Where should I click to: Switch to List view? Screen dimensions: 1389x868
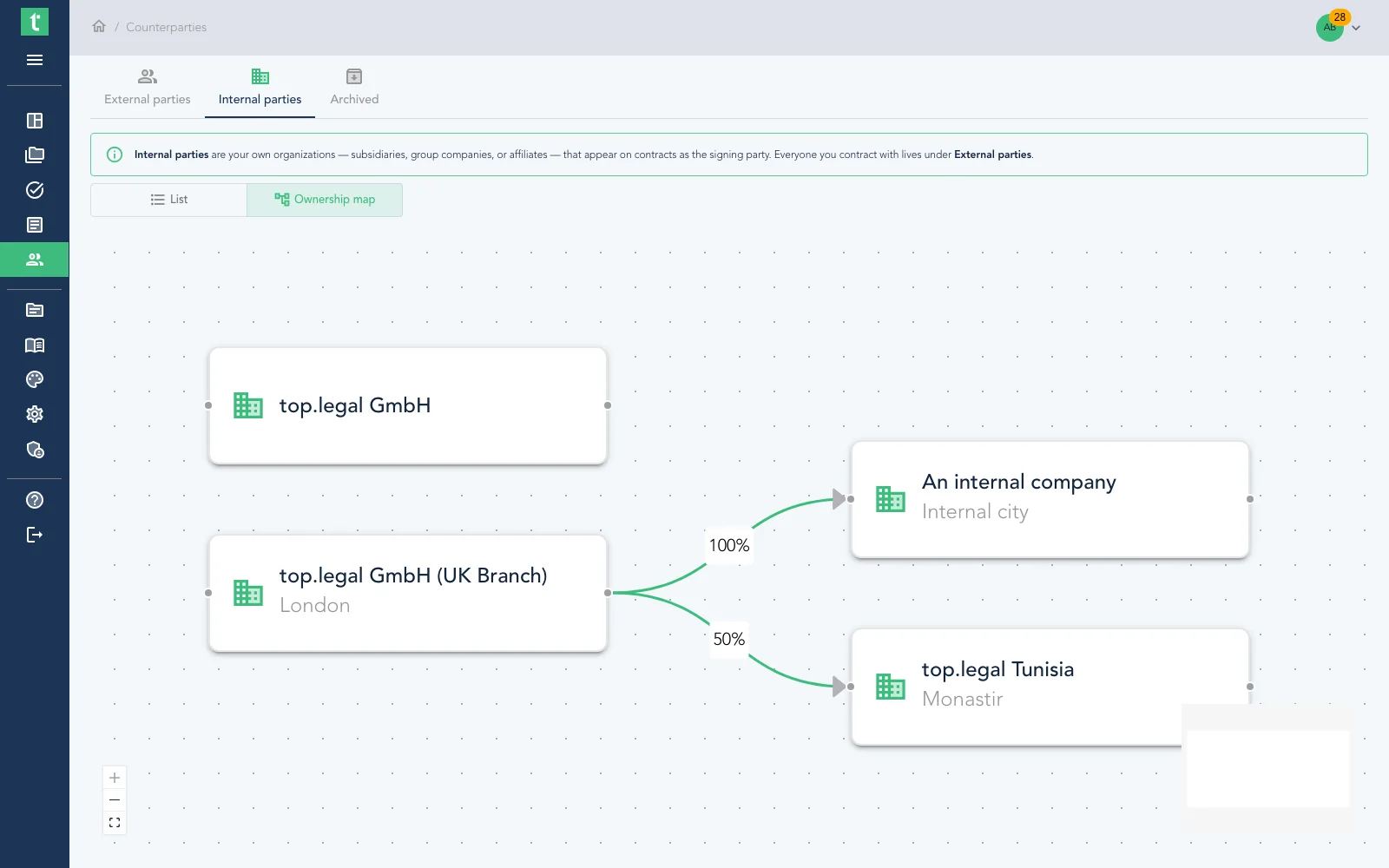tap(169, 200)
